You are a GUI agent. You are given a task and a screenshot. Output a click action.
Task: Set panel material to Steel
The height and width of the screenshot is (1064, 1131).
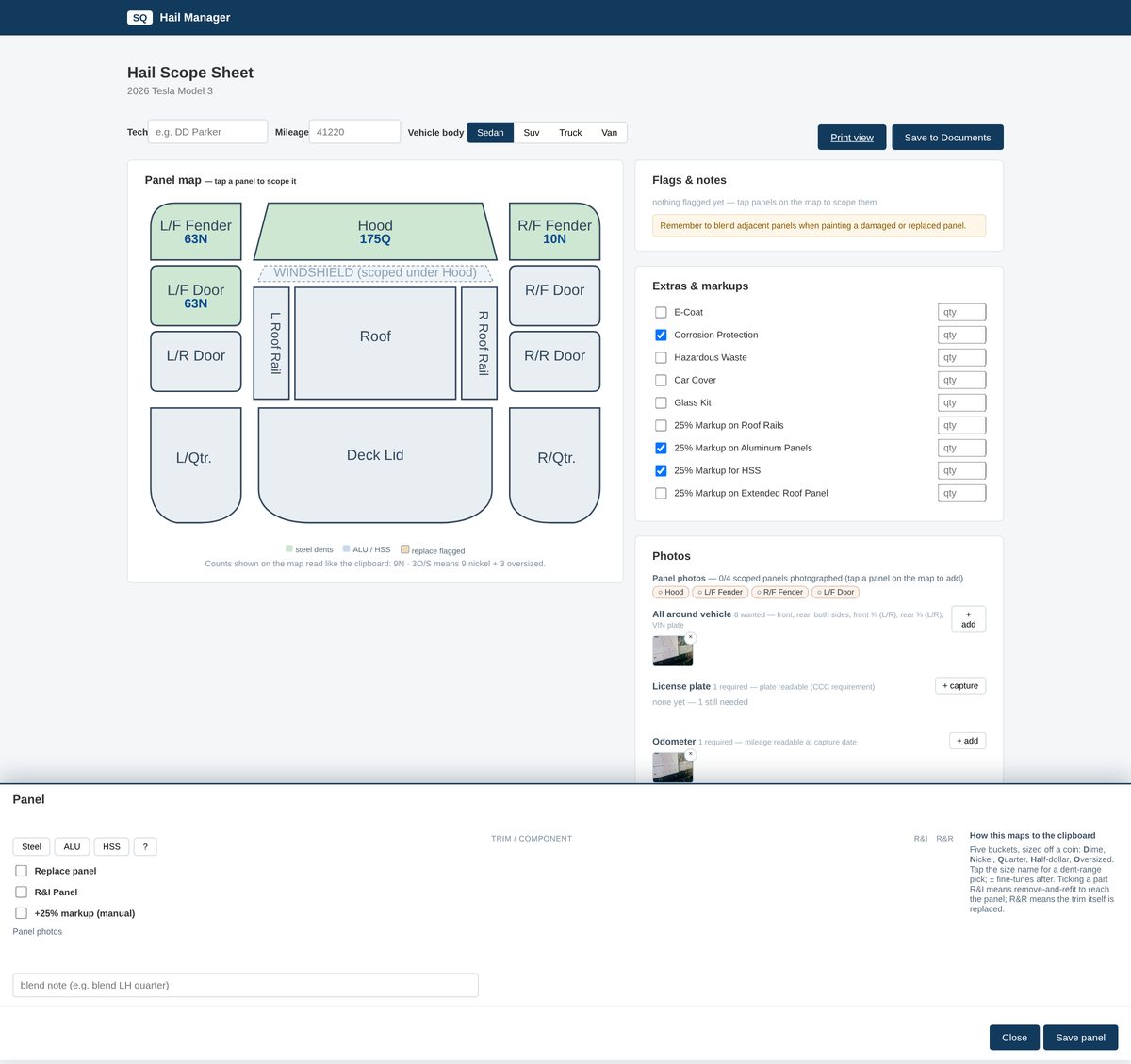point(31,846)
